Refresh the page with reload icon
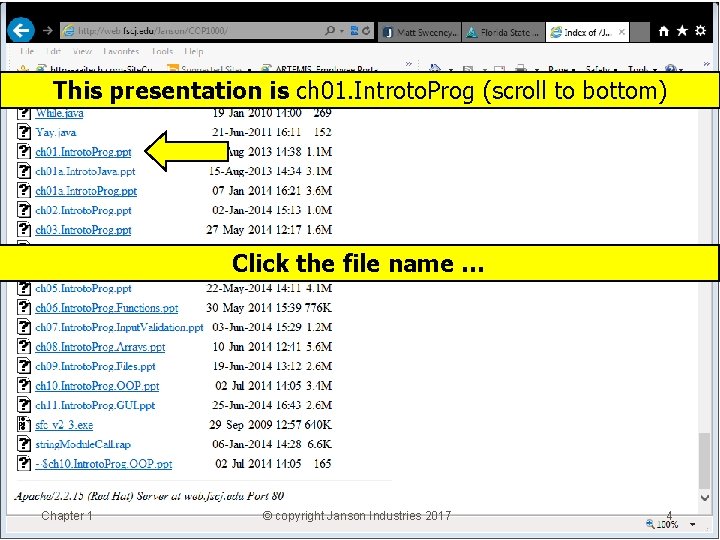The image size is (720, 540). [x=366, y=31]
